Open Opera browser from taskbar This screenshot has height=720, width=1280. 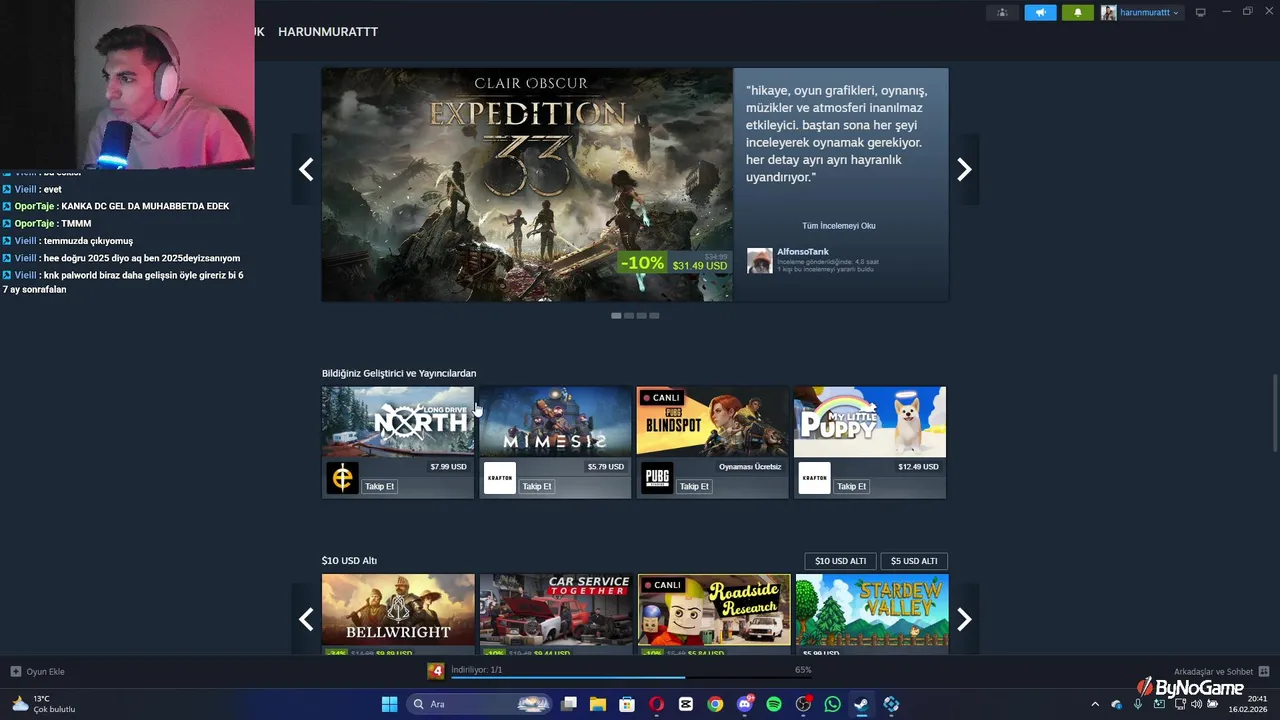(656, 704)
